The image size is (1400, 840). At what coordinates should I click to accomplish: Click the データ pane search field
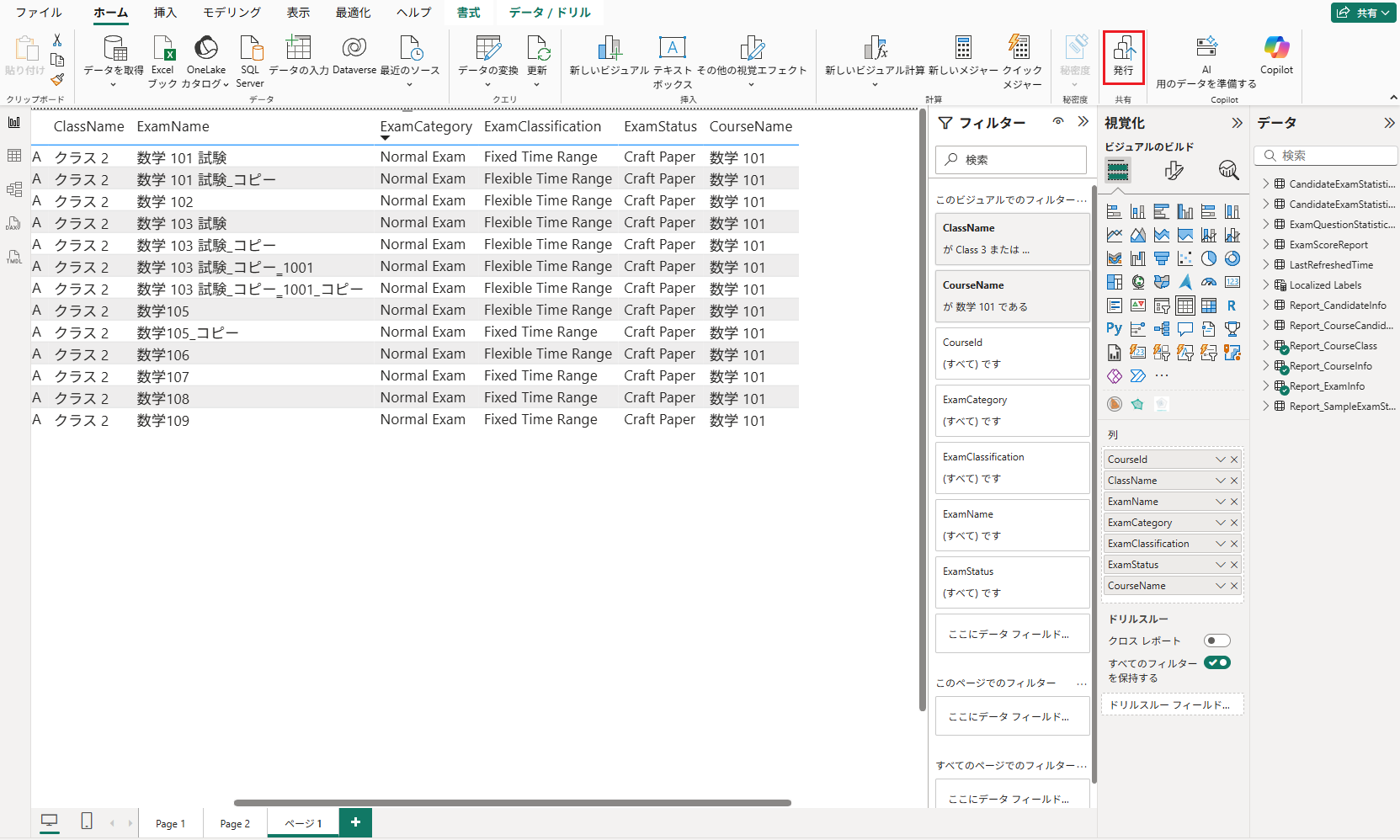click(x=1326, y=156)
